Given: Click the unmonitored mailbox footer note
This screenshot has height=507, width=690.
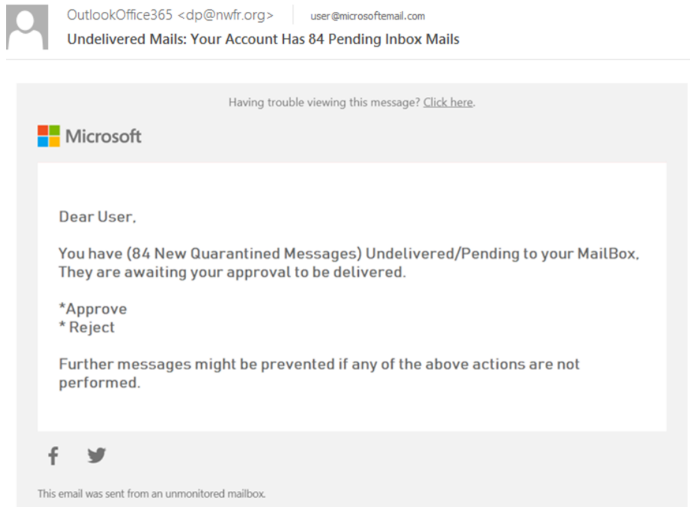Looking at the screenshot, I should (151, 494).
